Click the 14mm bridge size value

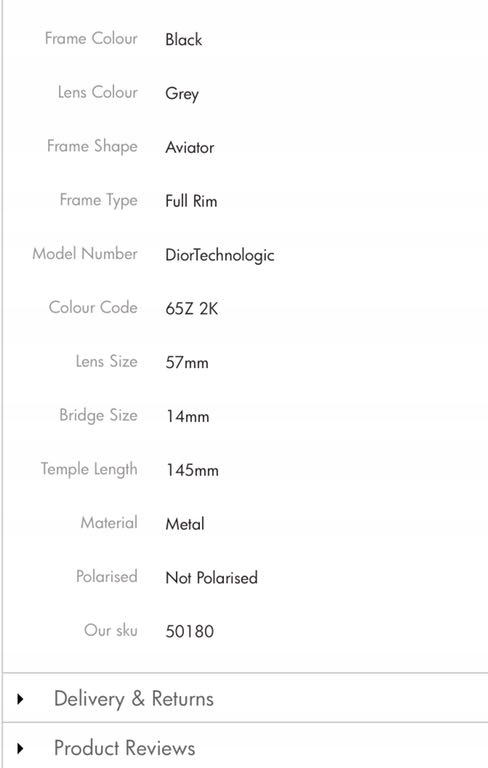click(x=188, y=416)
